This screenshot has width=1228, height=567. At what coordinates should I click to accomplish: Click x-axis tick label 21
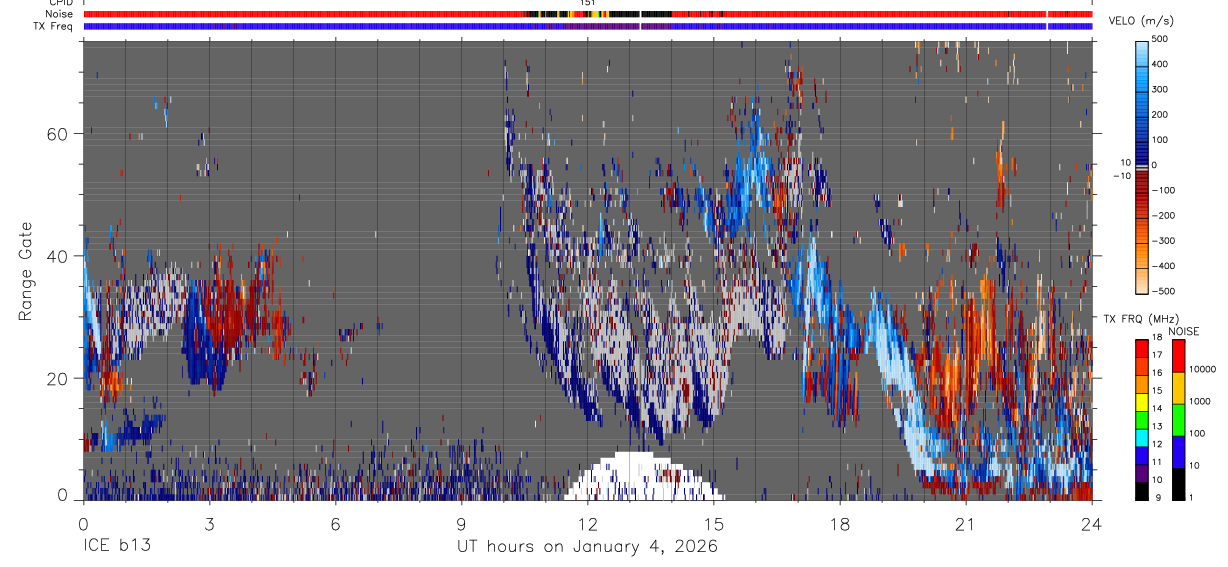point(966,523)
